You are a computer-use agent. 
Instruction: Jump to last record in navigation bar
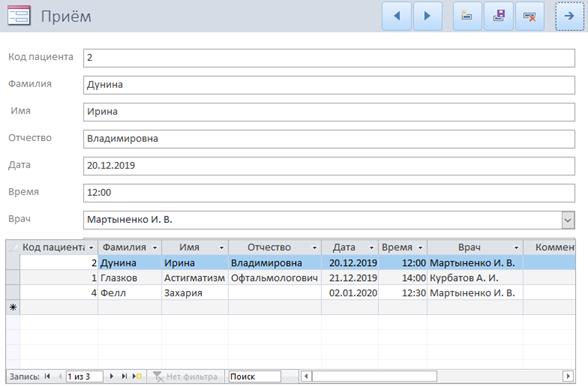pos(124,376)
